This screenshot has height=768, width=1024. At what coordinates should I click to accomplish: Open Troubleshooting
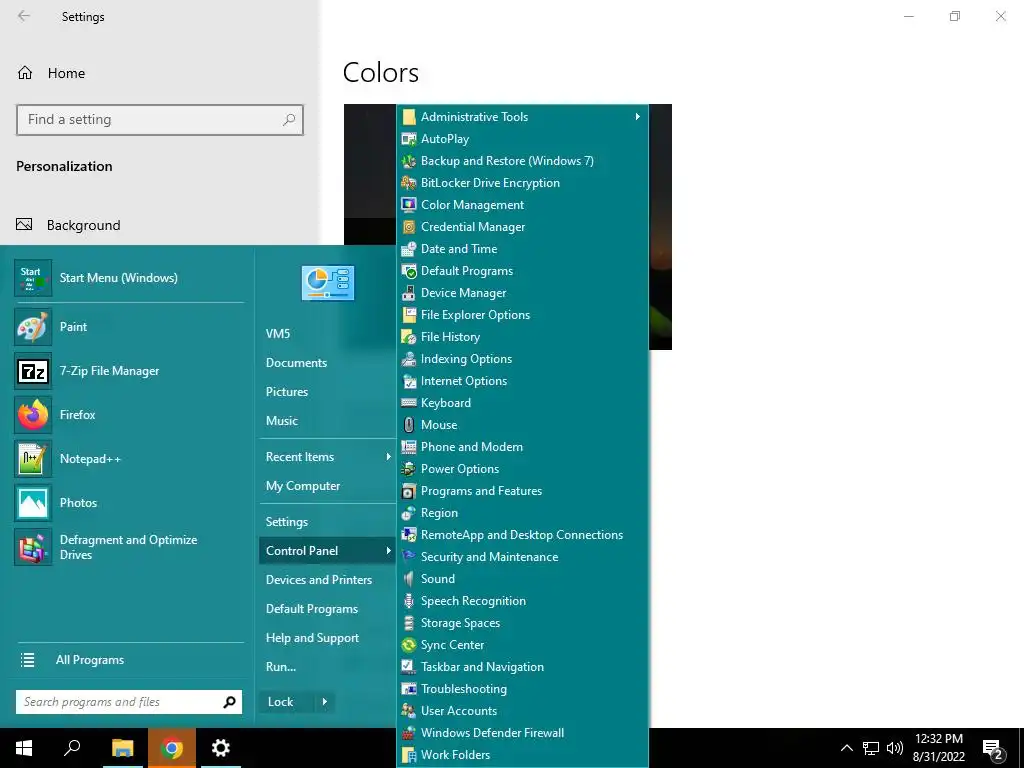click(522, 689)
